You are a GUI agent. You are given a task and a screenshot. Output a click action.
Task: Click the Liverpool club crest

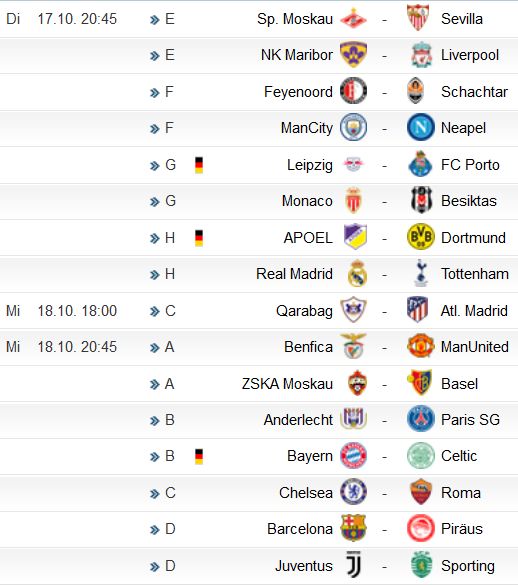421,55
